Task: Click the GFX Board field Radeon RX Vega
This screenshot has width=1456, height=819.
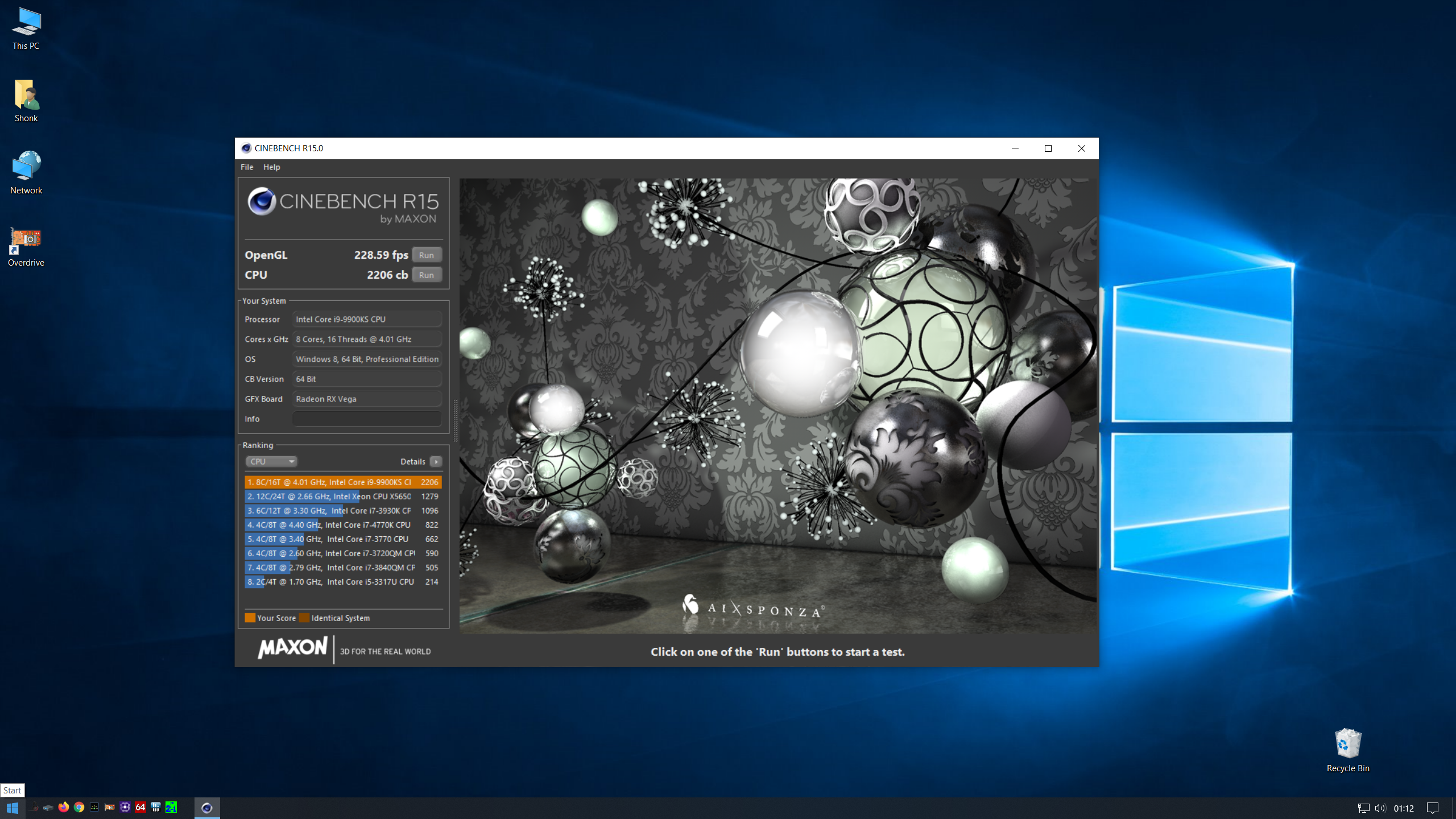Action: [367, 399]
